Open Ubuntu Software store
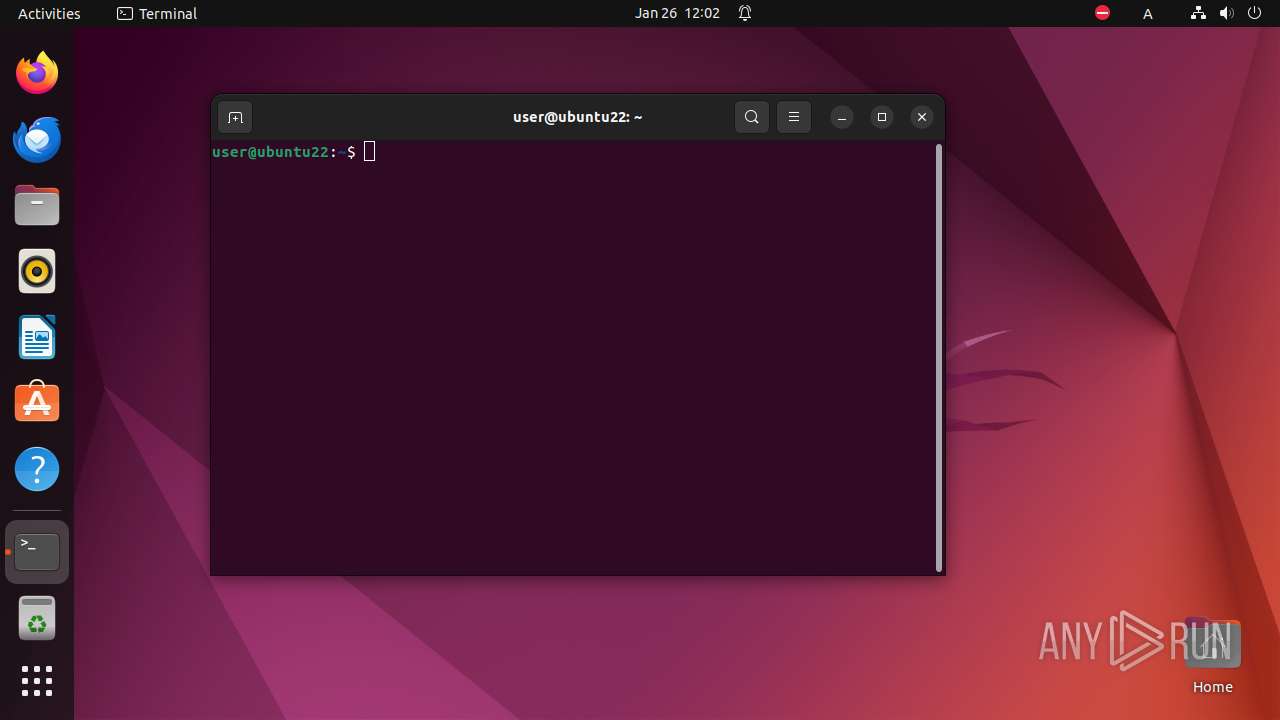 click(x=37, y=403)
